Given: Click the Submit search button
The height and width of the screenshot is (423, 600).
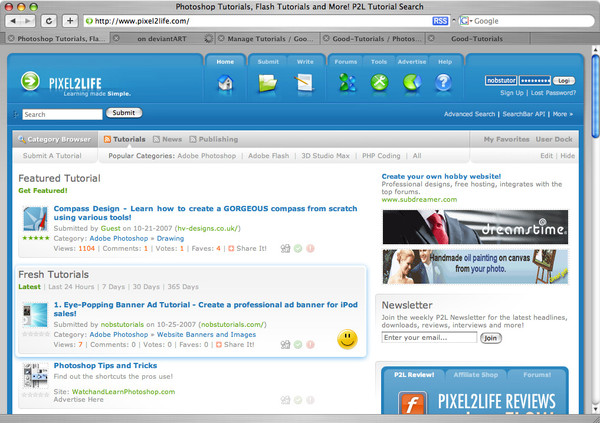Looking at the screenshot, I should click(124, 113).
